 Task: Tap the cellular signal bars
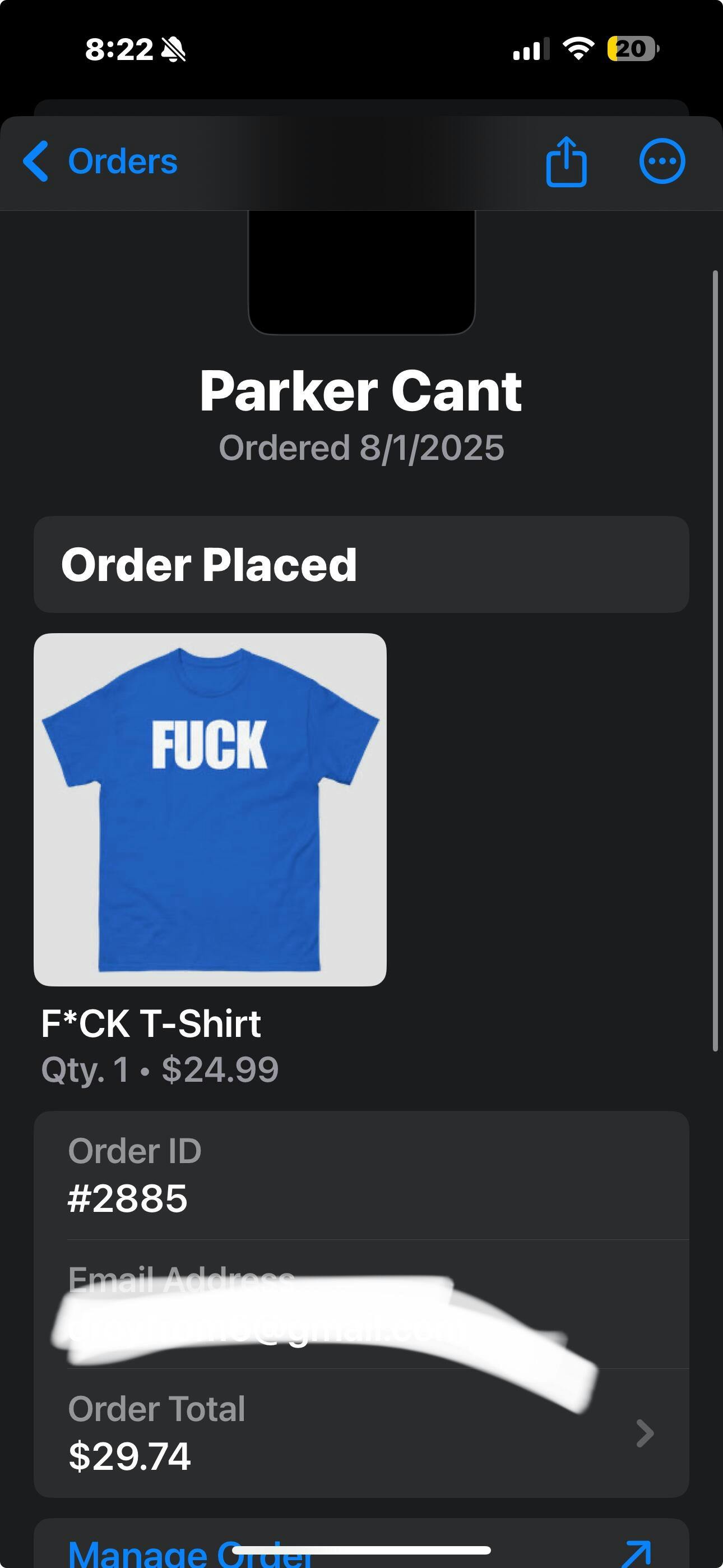531,49
